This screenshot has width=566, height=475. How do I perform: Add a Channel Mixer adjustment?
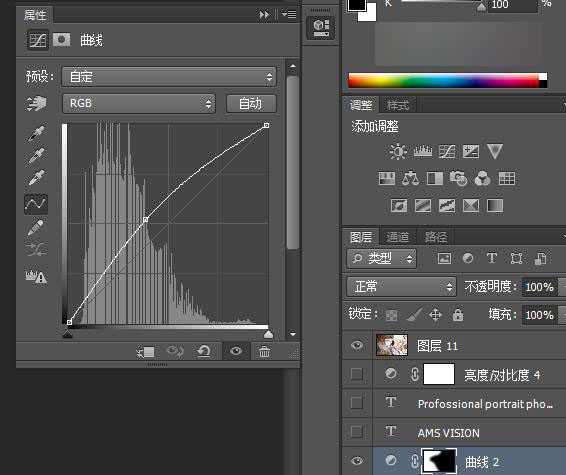pos(482,178)
